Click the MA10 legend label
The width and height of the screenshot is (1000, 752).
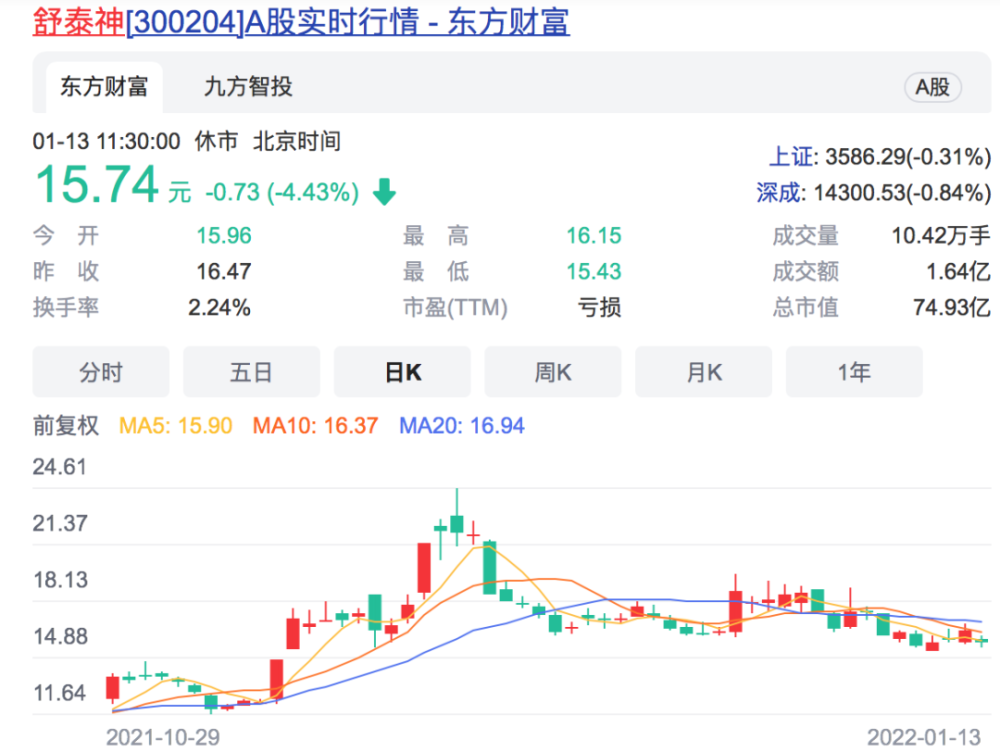(316, 425)
